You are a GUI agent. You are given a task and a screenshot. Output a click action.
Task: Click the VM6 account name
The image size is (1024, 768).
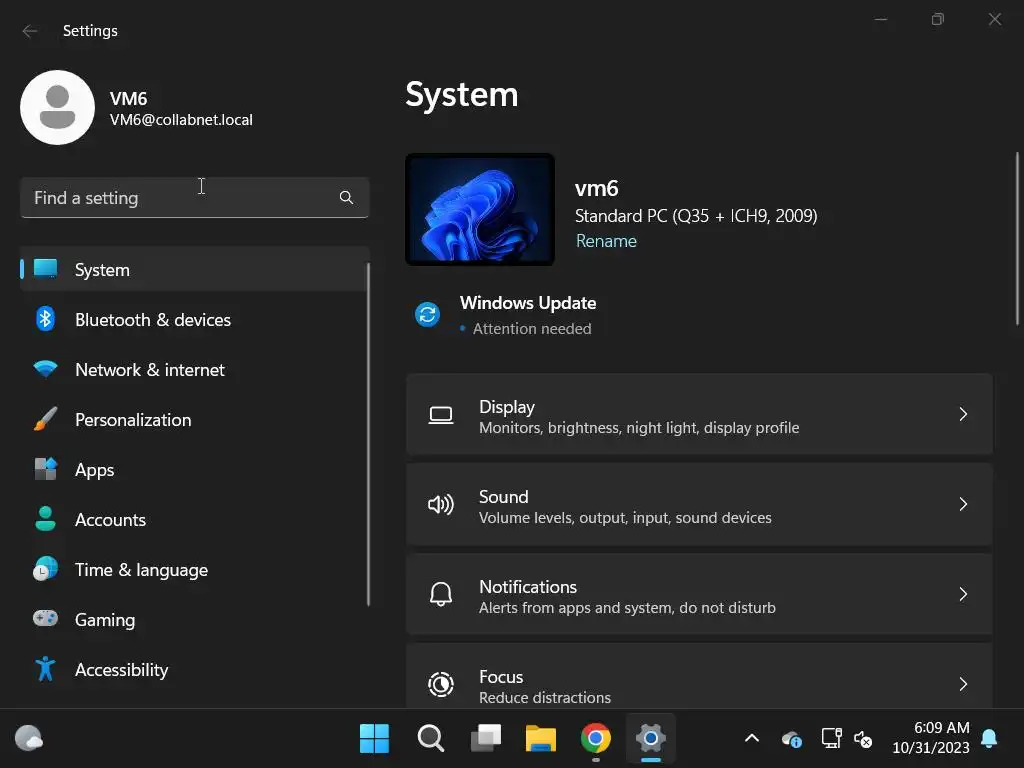tap(129, 99)
